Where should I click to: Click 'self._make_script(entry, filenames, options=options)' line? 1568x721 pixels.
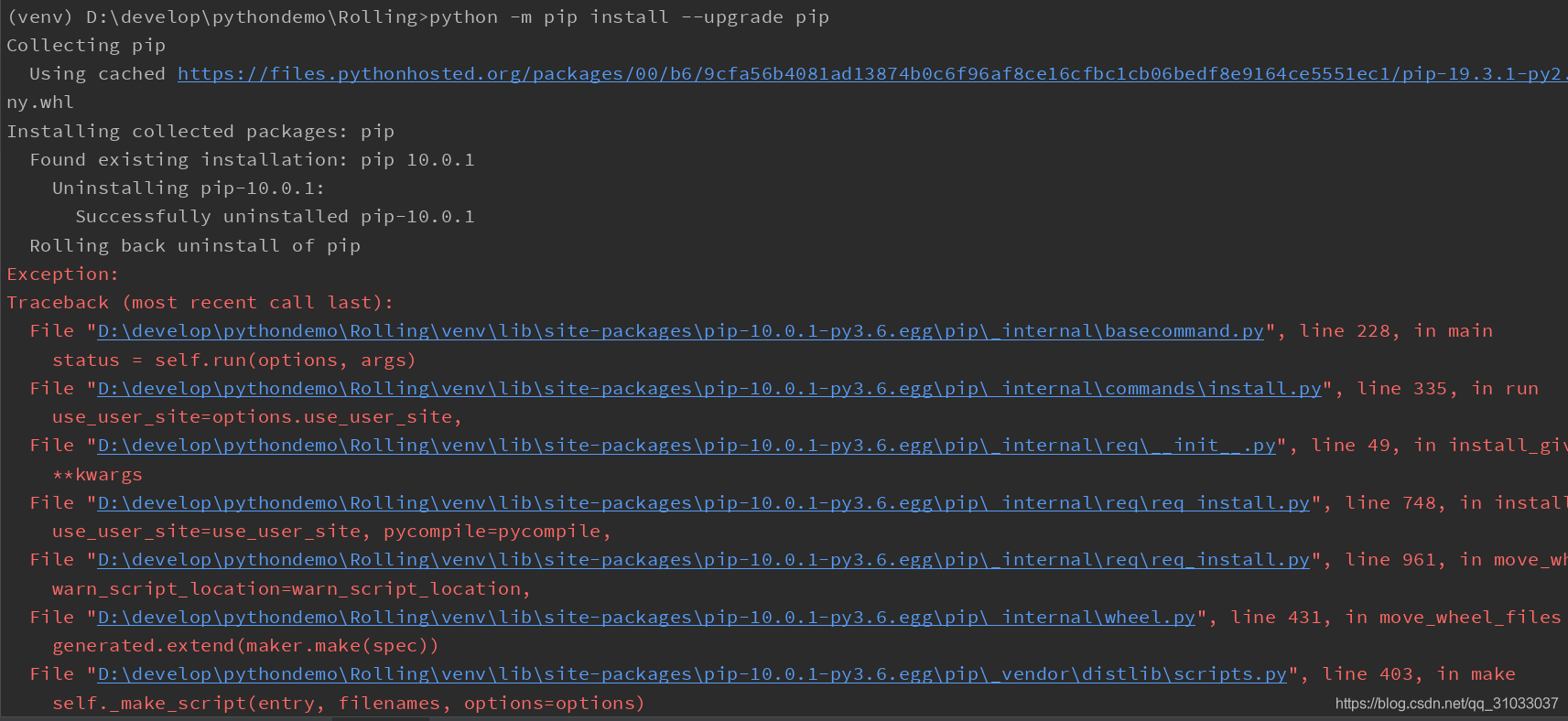coord(349,704)
